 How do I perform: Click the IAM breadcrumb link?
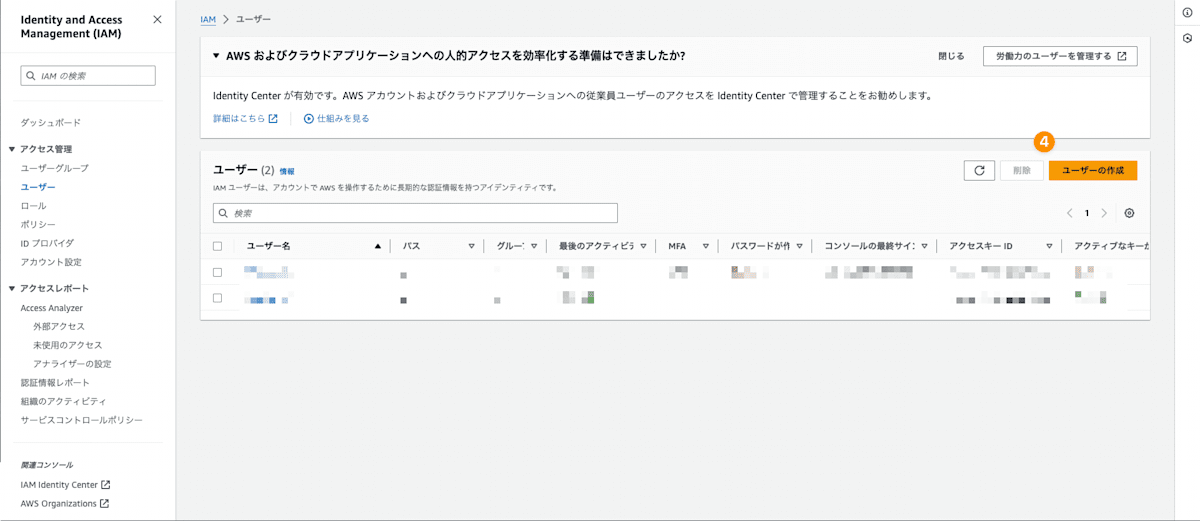[208, 19]
